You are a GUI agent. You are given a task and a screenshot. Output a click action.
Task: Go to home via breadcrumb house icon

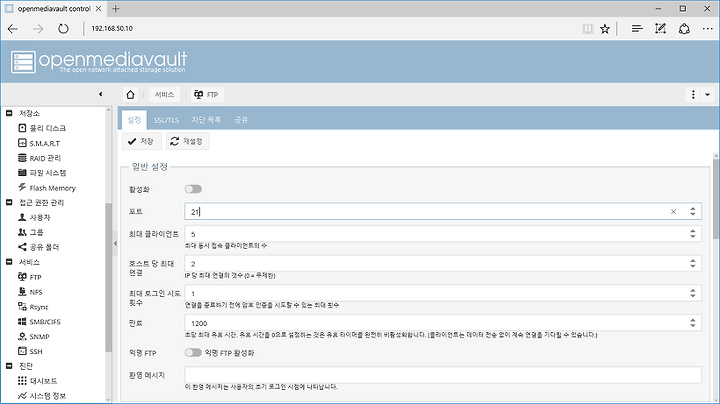[x=130, y=95]
